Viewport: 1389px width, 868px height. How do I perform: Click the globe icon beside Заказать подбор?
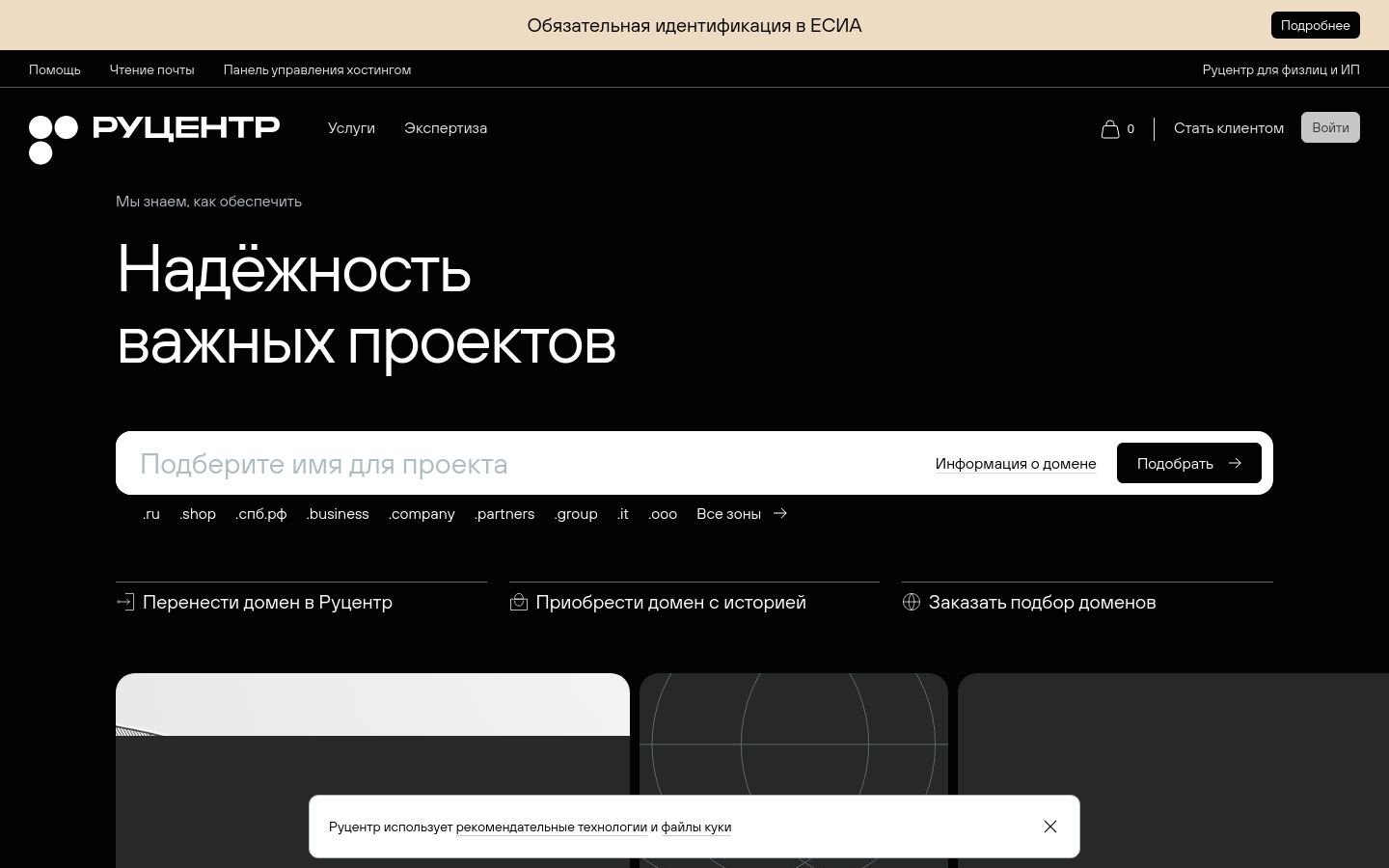(x=912, y=602)
